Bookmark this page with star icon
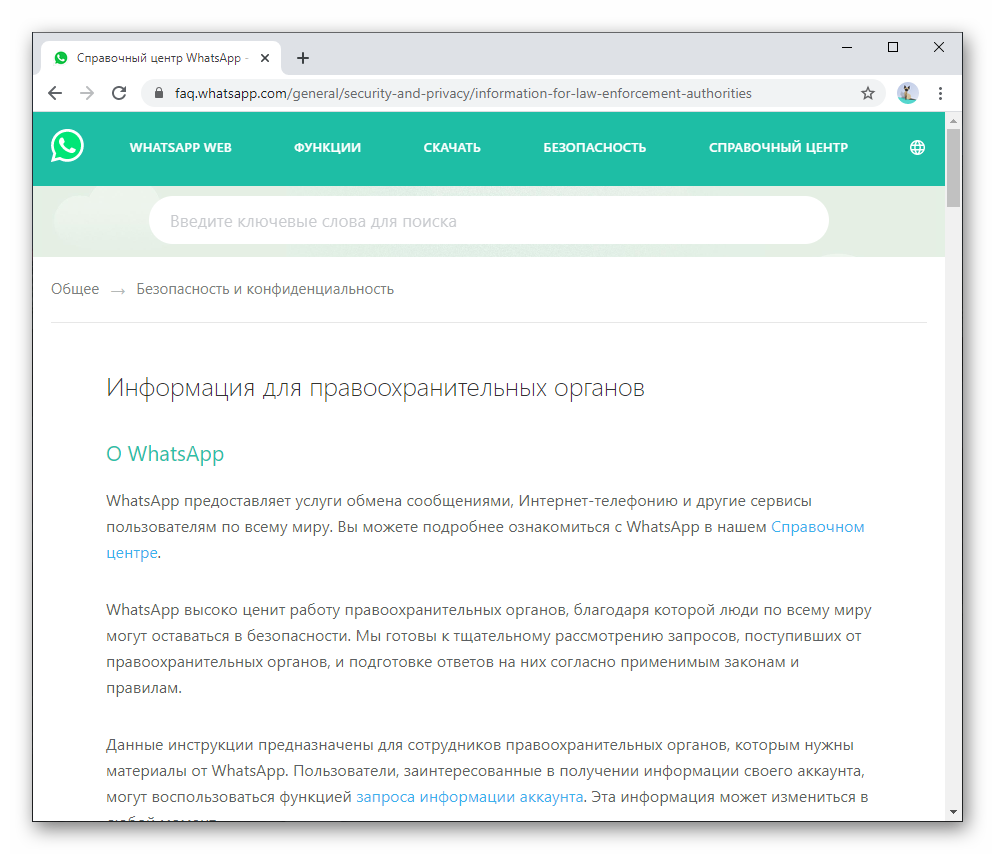 867,93
